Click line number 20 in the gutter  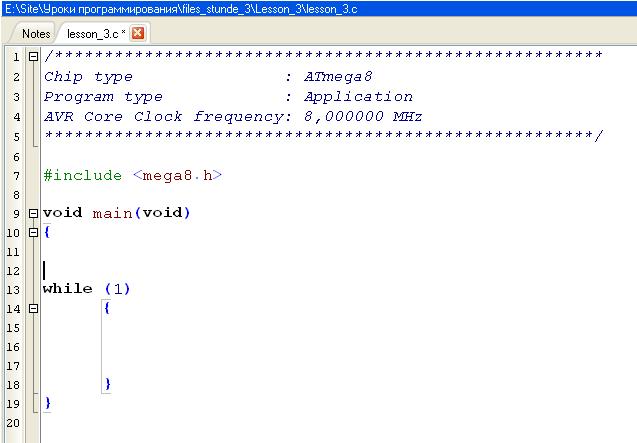point(13,423)
